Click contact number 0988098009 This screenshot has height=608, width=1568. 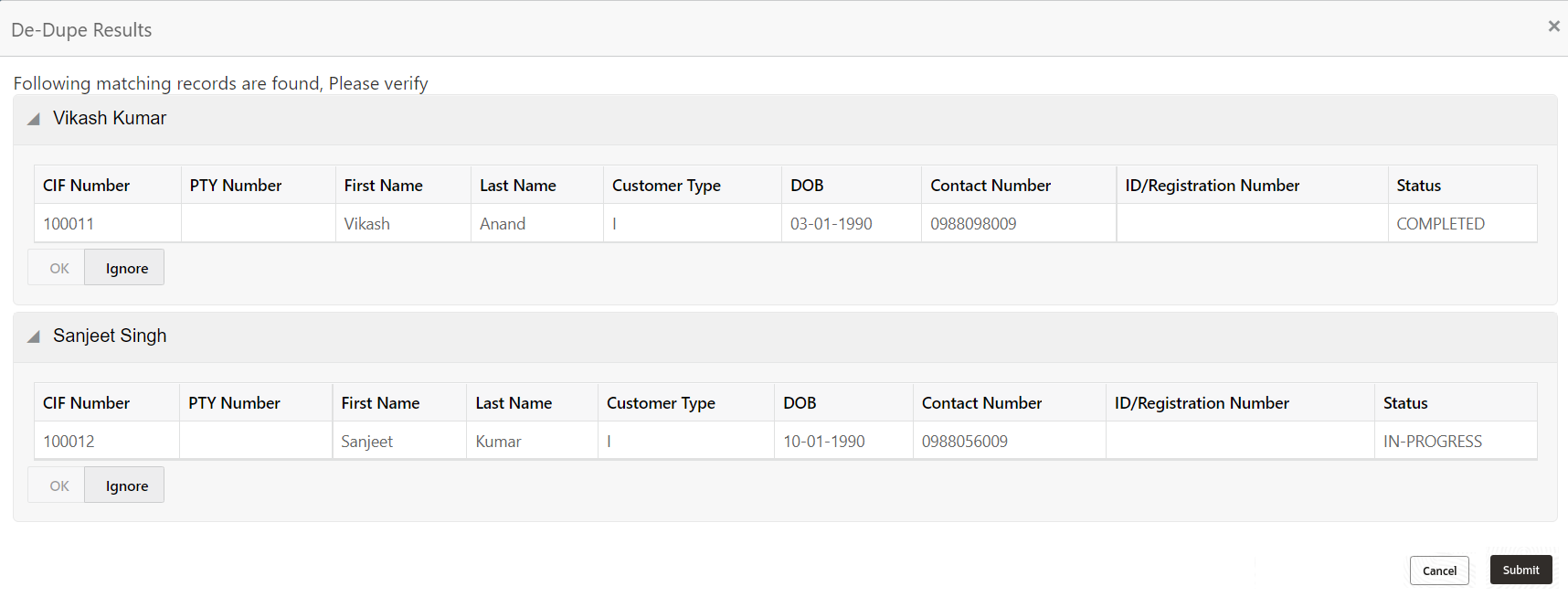973,224
